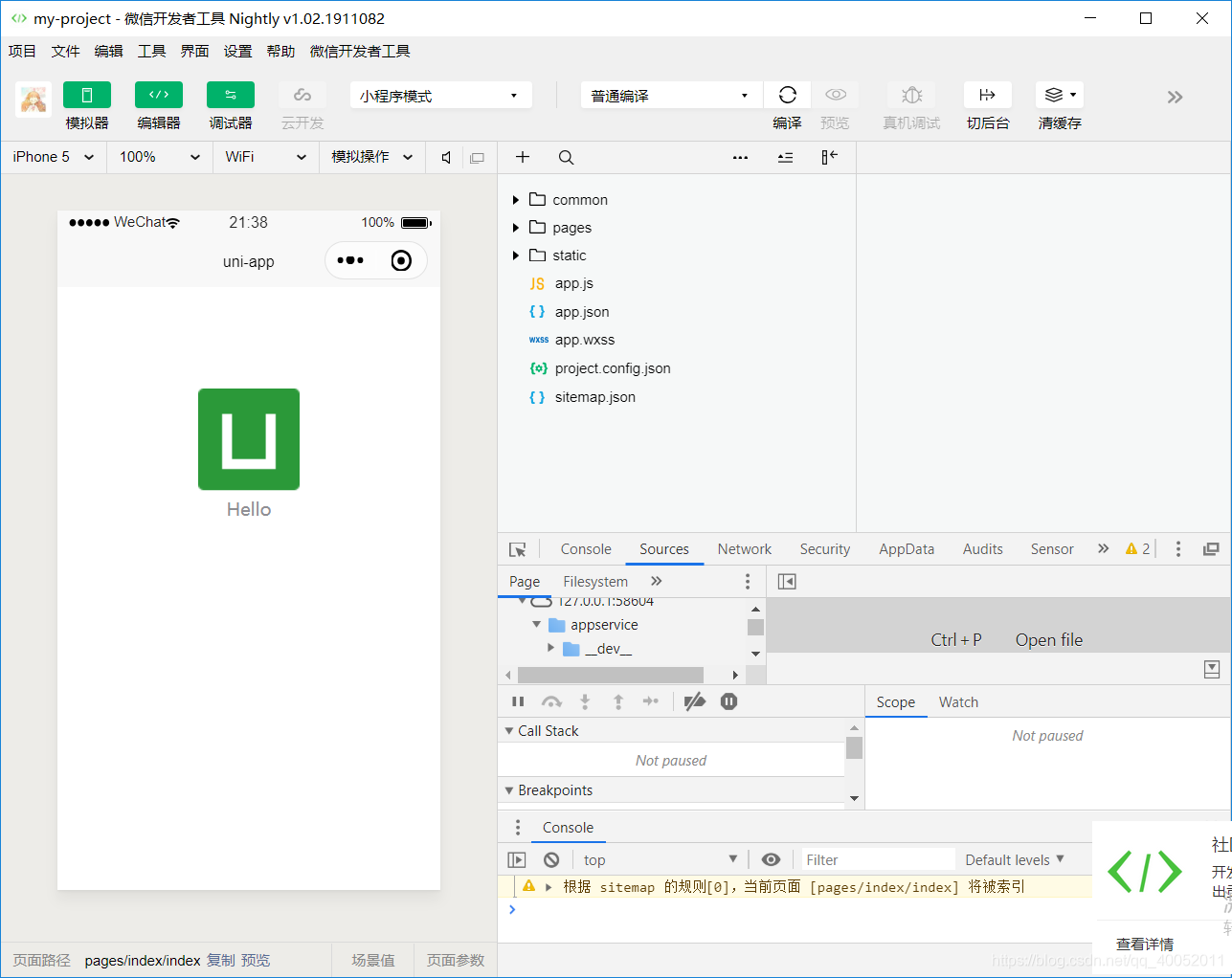The width and height of the screenshot is (1232, 978).
Task: Click the preview (预览) eye icon
Action: (x=836, y=95)
